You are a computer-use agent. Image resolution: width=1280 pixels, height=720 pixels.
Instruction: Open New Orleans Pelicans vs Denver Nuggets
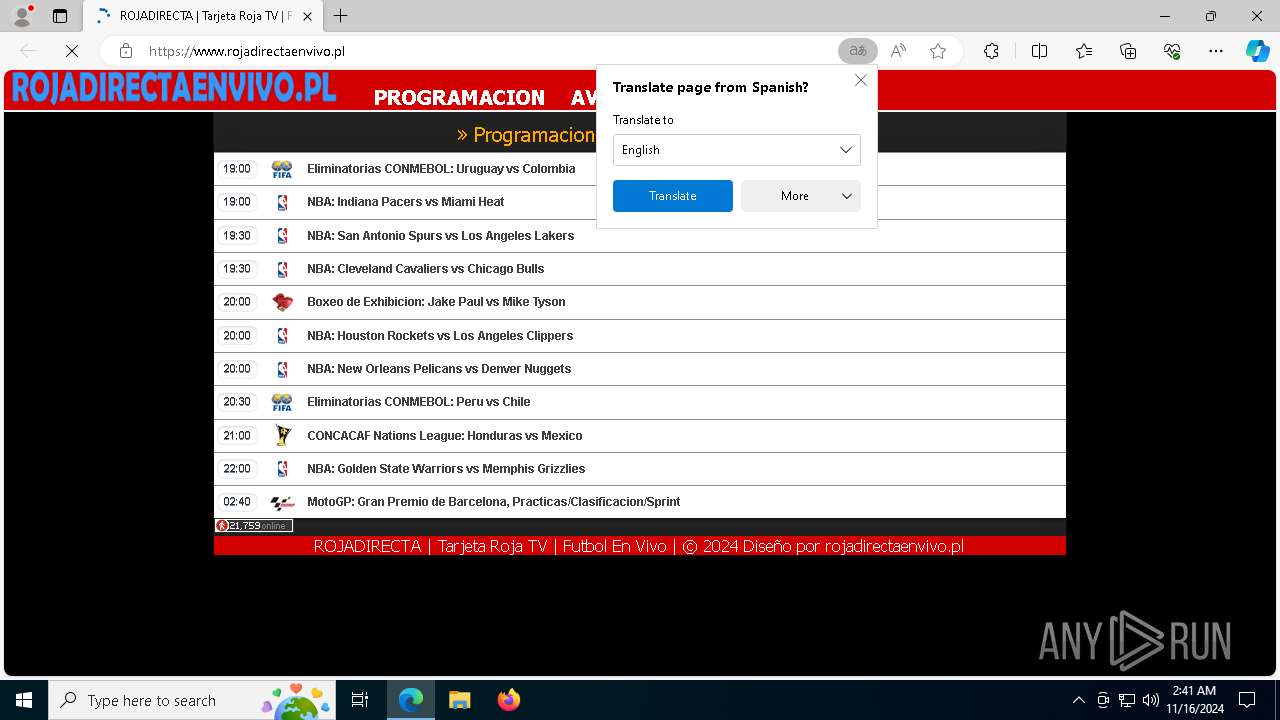pos(439,369)
